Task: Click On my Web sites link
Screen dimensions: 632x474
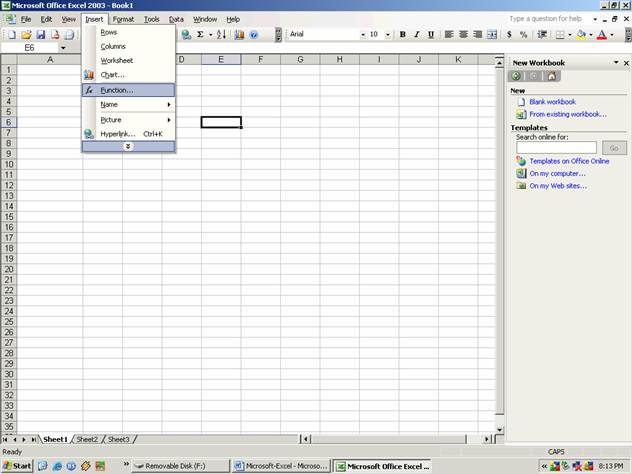Action: coord(558,186)
